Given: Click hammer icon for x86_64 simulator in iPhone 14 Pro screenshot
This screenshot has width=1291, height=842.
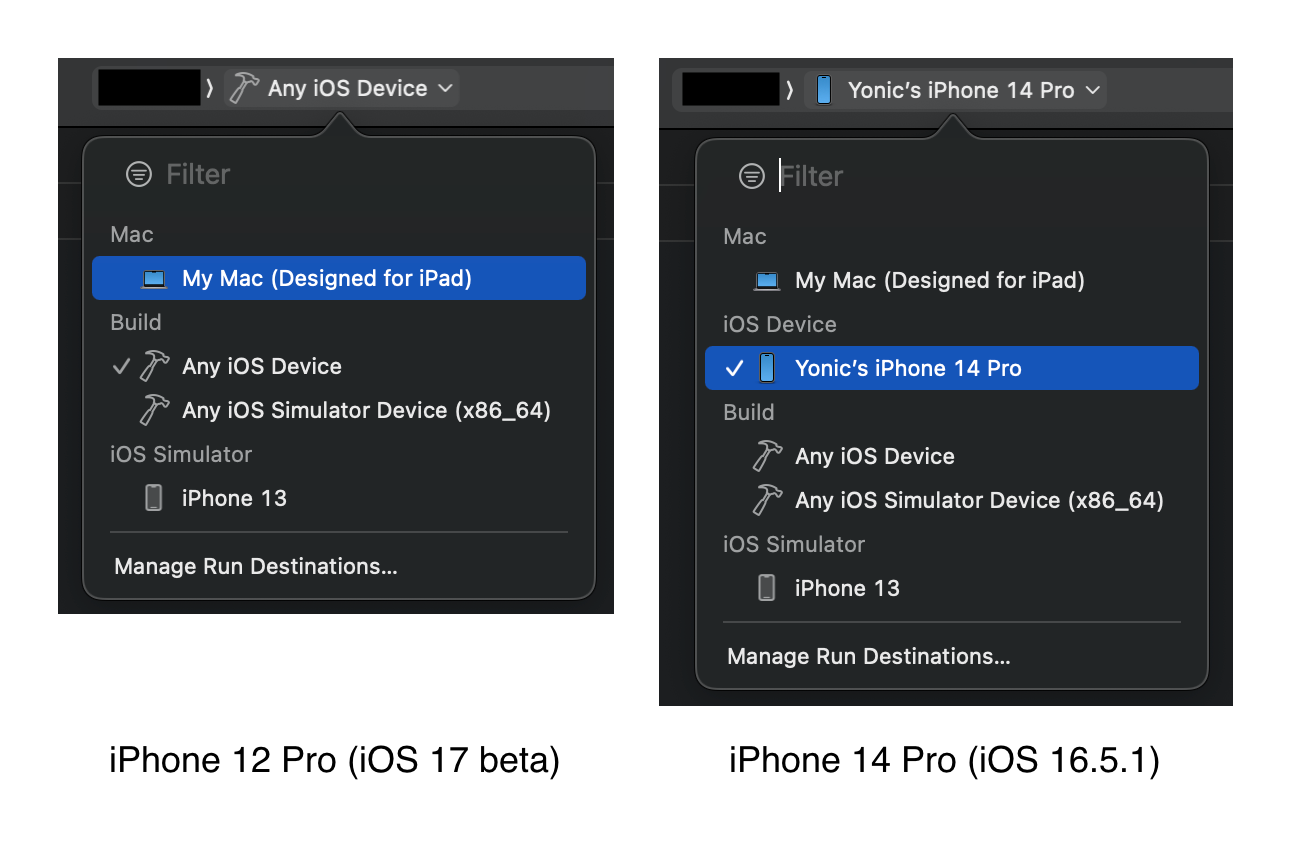Looking at the screenshot, I should click(767, 500).
